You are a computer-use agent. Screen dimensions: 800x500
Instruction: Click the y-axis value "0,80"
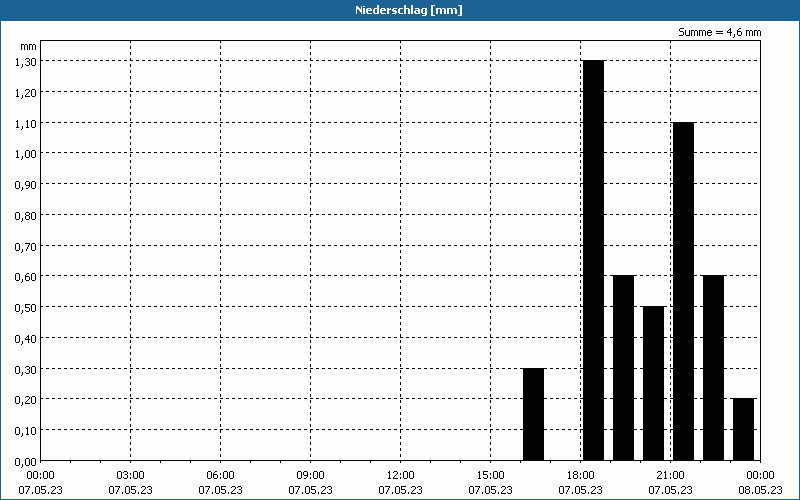(x=26, y=215)
